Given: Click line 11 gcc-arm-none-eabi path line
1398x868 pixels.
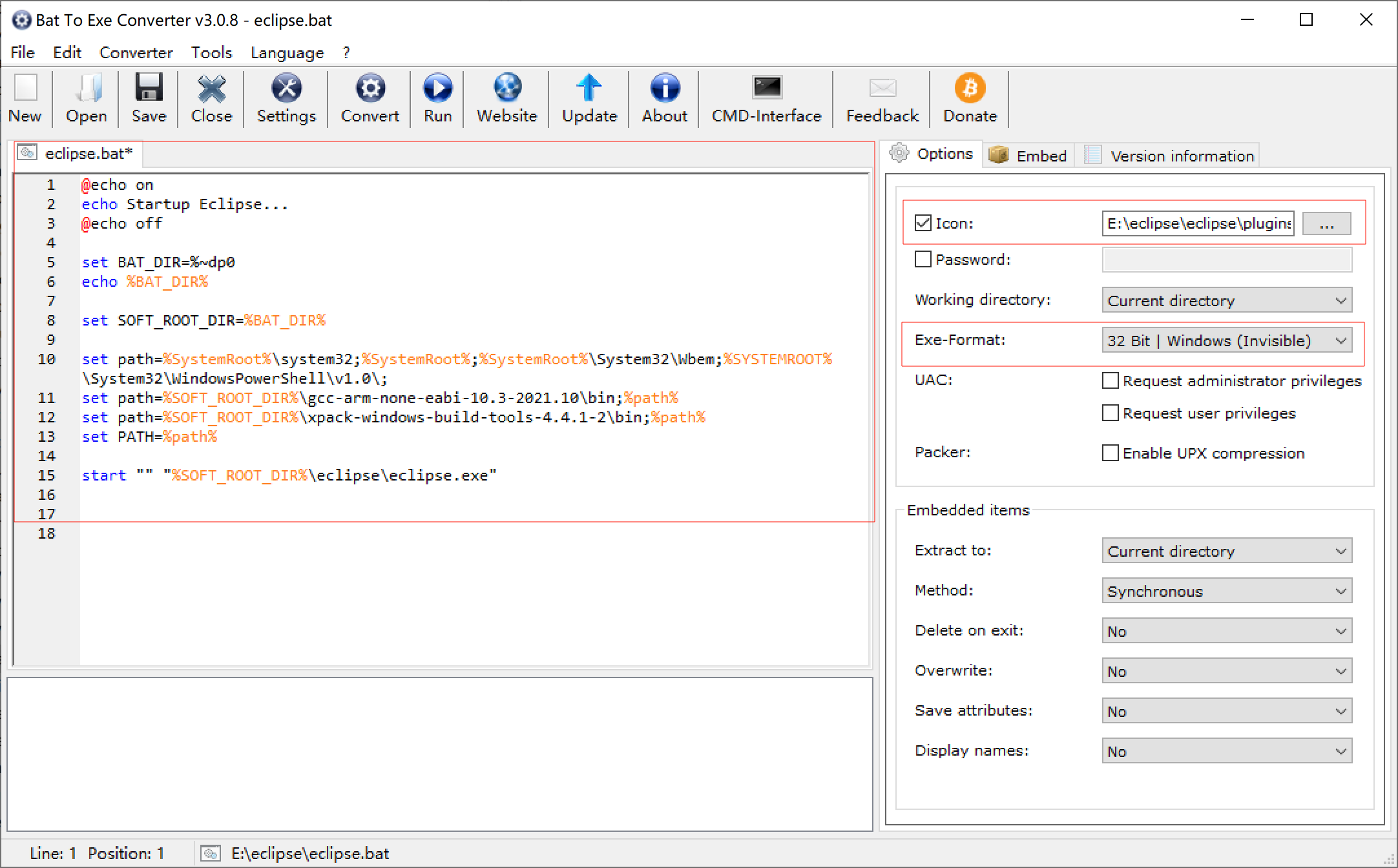Looking at the screenshot, I should click(380, 398).
